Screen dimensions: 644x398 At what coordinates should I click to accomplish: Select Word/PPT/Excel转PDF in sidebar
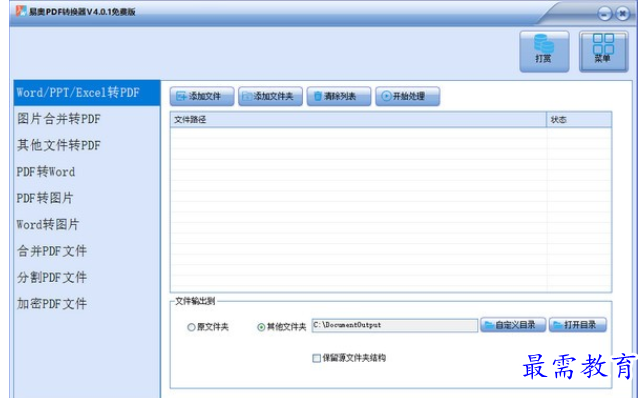click(87, 93)
